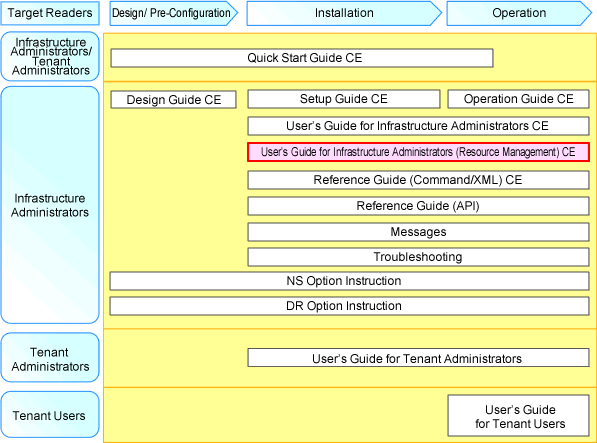Open User's Guide for Tenant Users
The height and width of the screenshot is (443, 597).
pyautogui.click(x=519, y=416)
